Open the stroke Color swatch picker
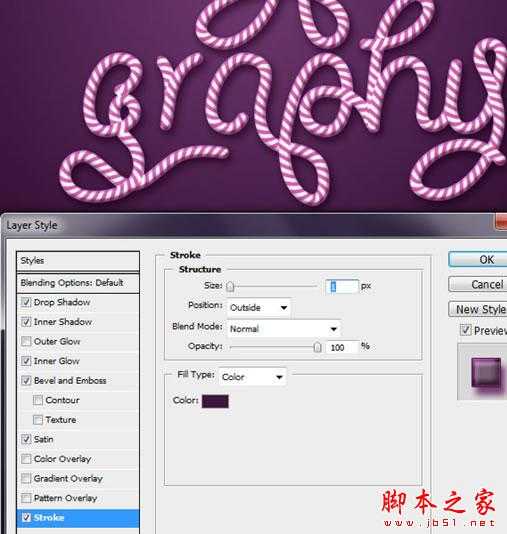507x534 pixels. click(215, 401)
